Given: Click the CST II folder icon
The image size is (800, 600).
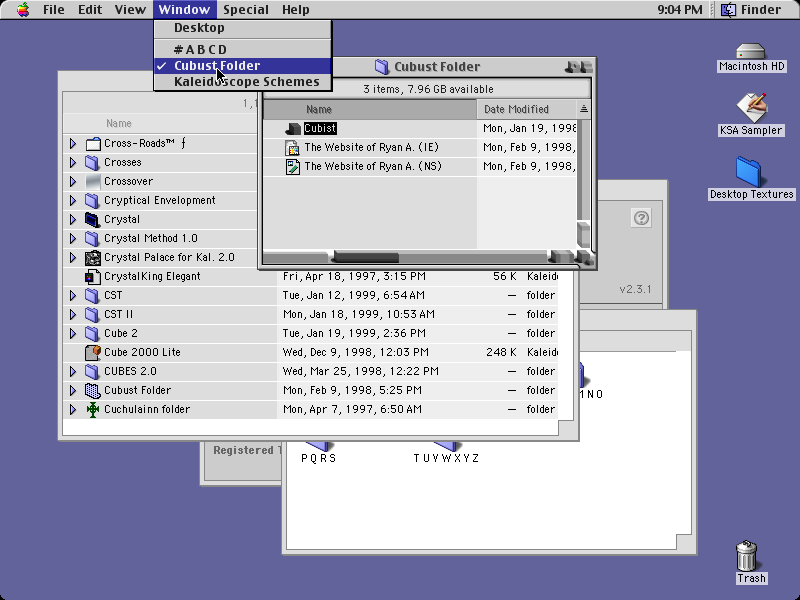Looking at the screenshot, I should pyautogui.click(x=92, y=314).
